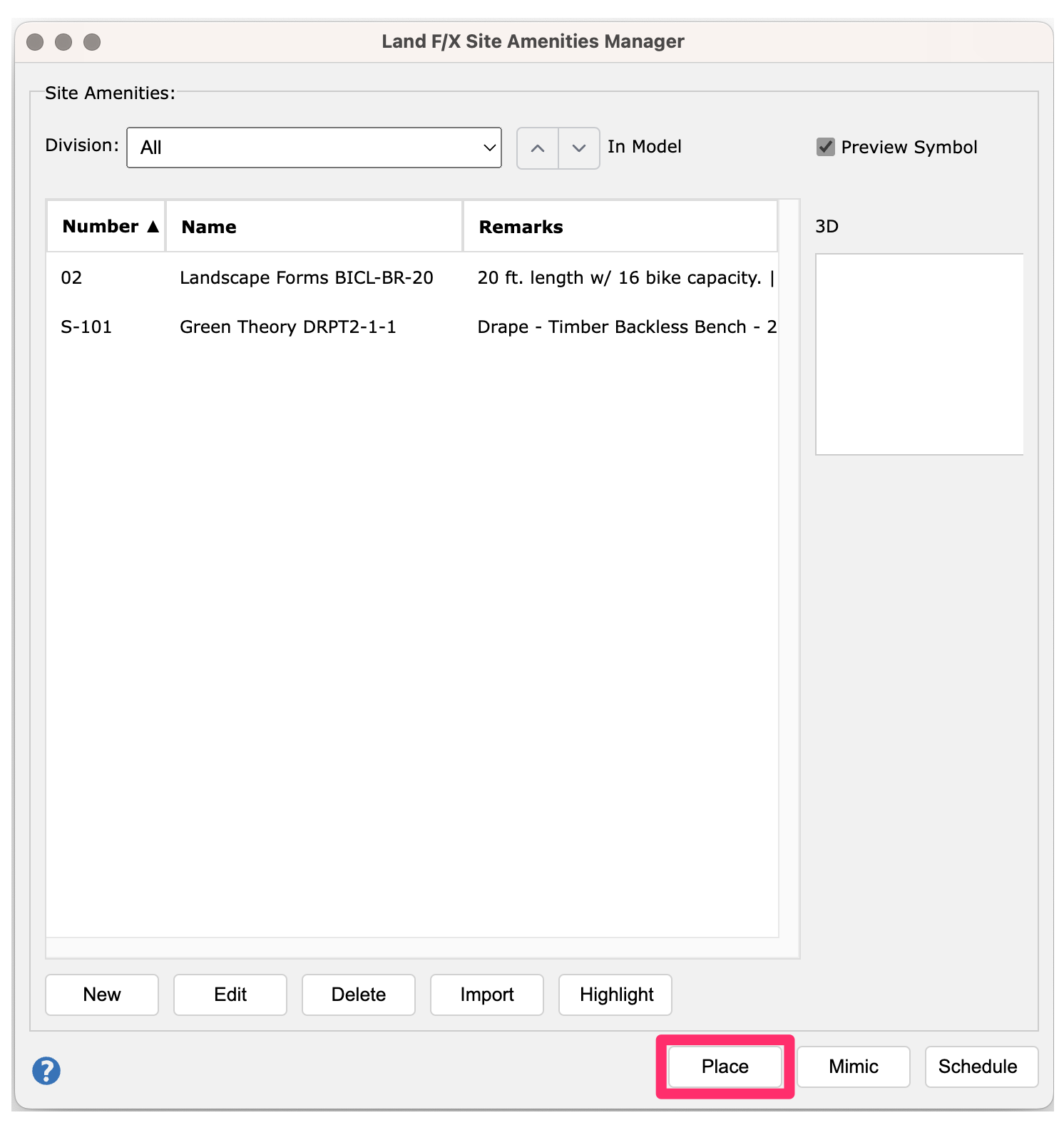This screenshot has width=1064, height=1130.
Task: Sort by the Name column header
Action: click(x=314, y=227)
